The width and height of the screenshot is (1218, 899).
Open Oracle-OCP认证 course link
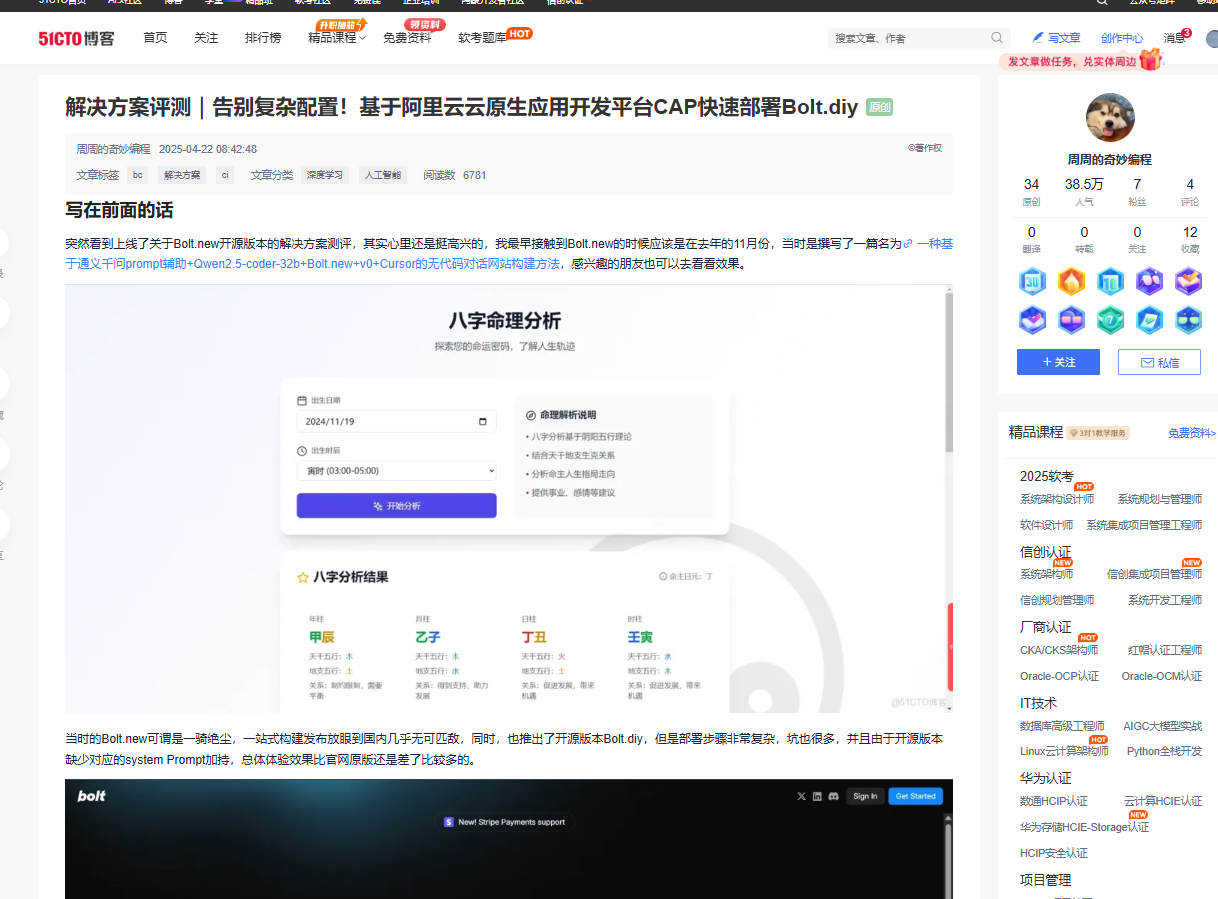1059,676
